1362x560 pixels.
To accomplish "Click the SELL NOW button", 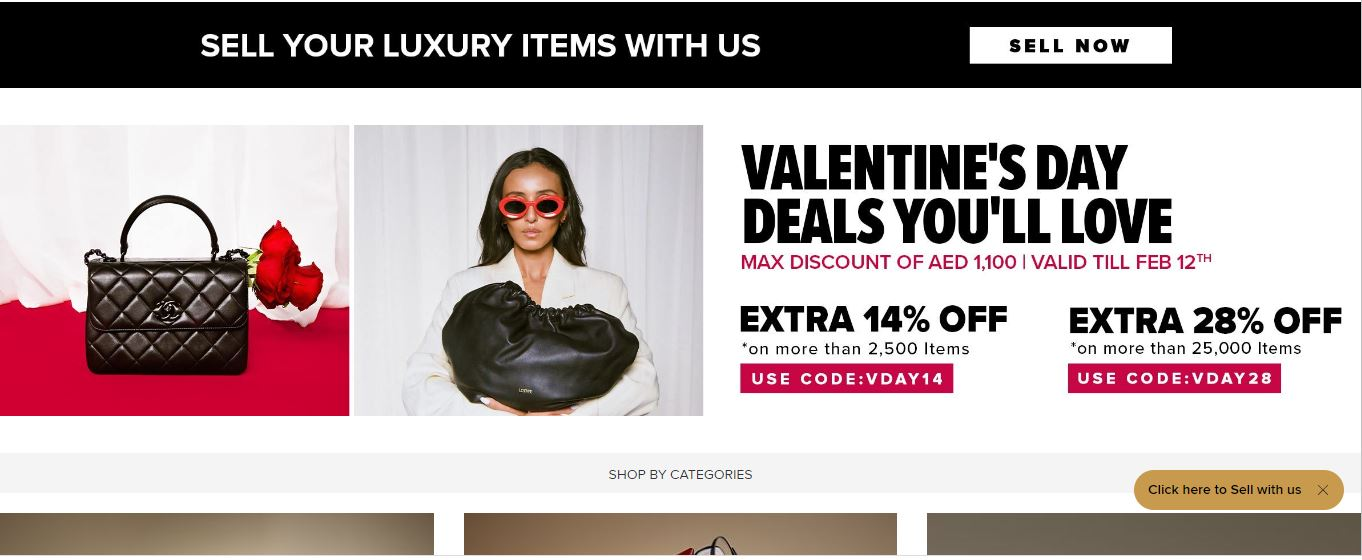I will pyautogui.click(x=1070, y=45).
